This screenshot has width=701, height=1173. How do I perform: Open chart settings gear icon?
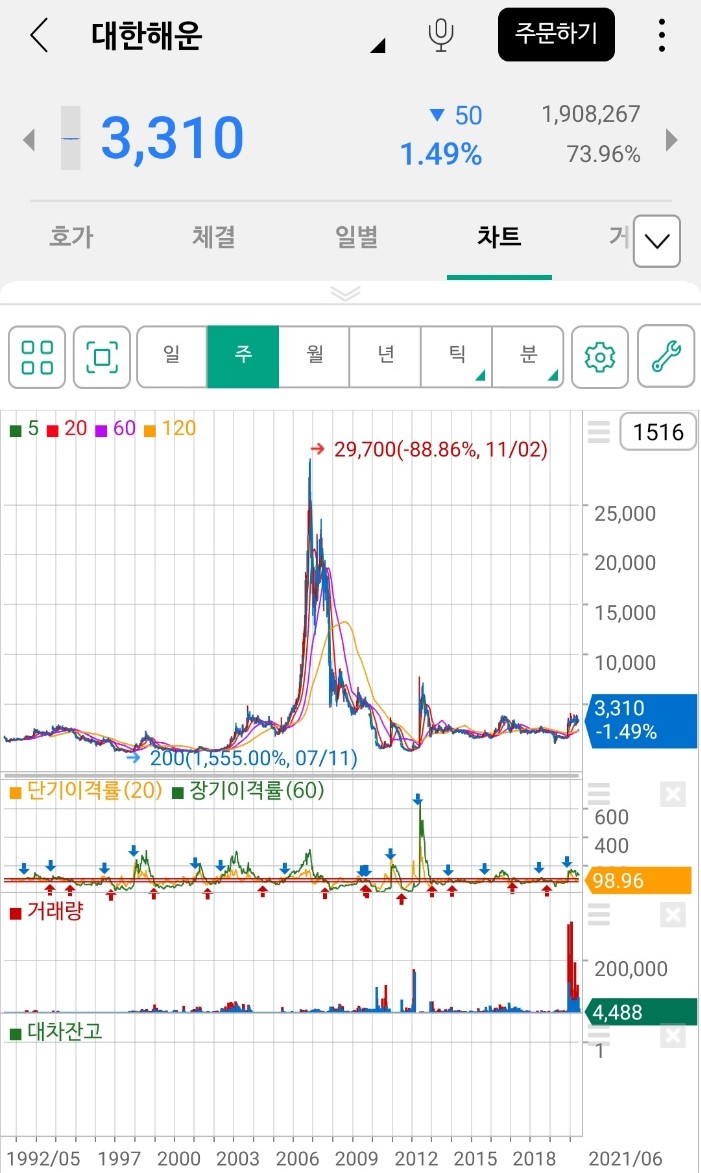tap(600, 357)
